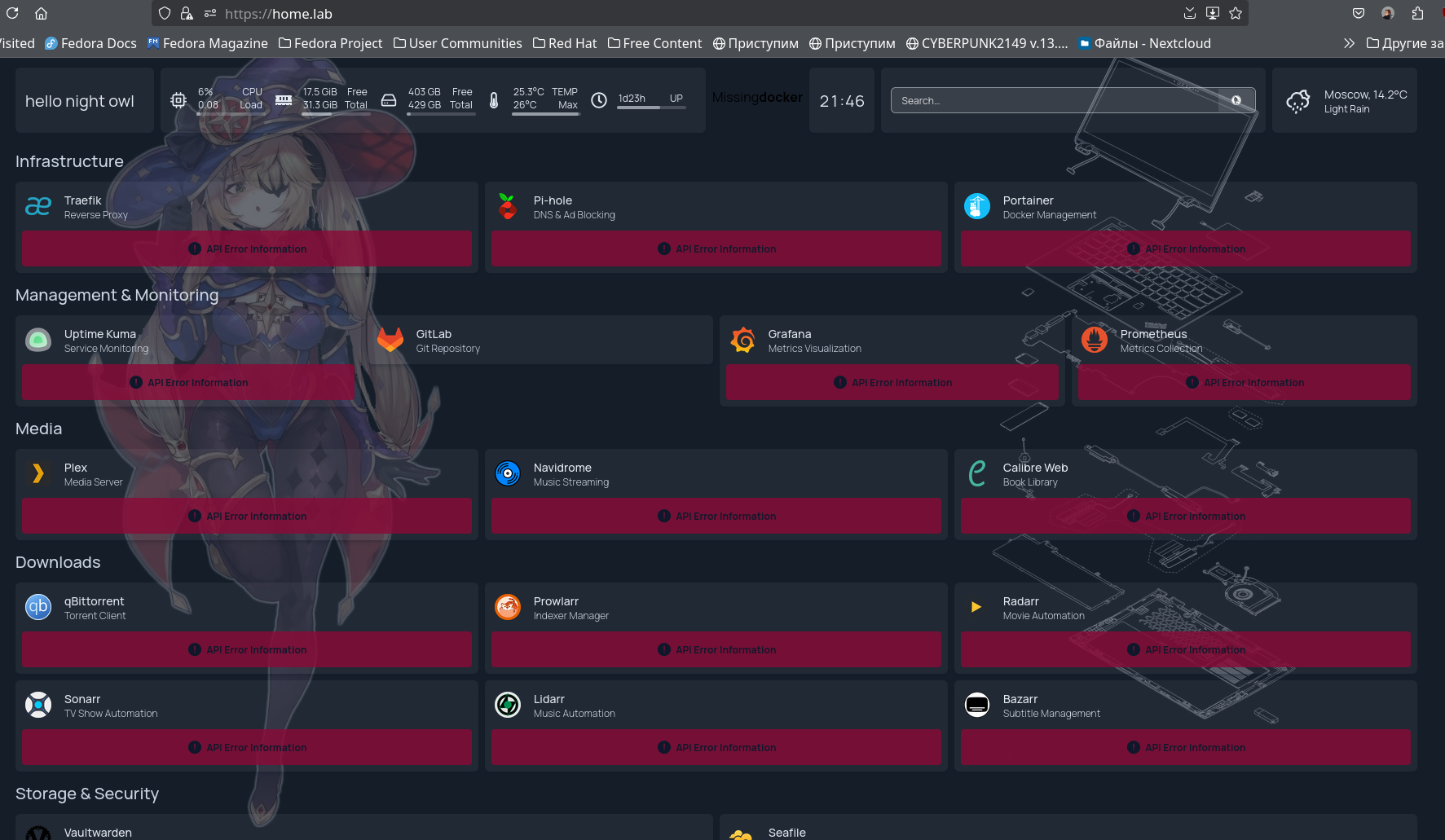The height and width of the screenshot is (840, 1445).
Task: Click the uptime clock icon
Action: click(599, 100)
